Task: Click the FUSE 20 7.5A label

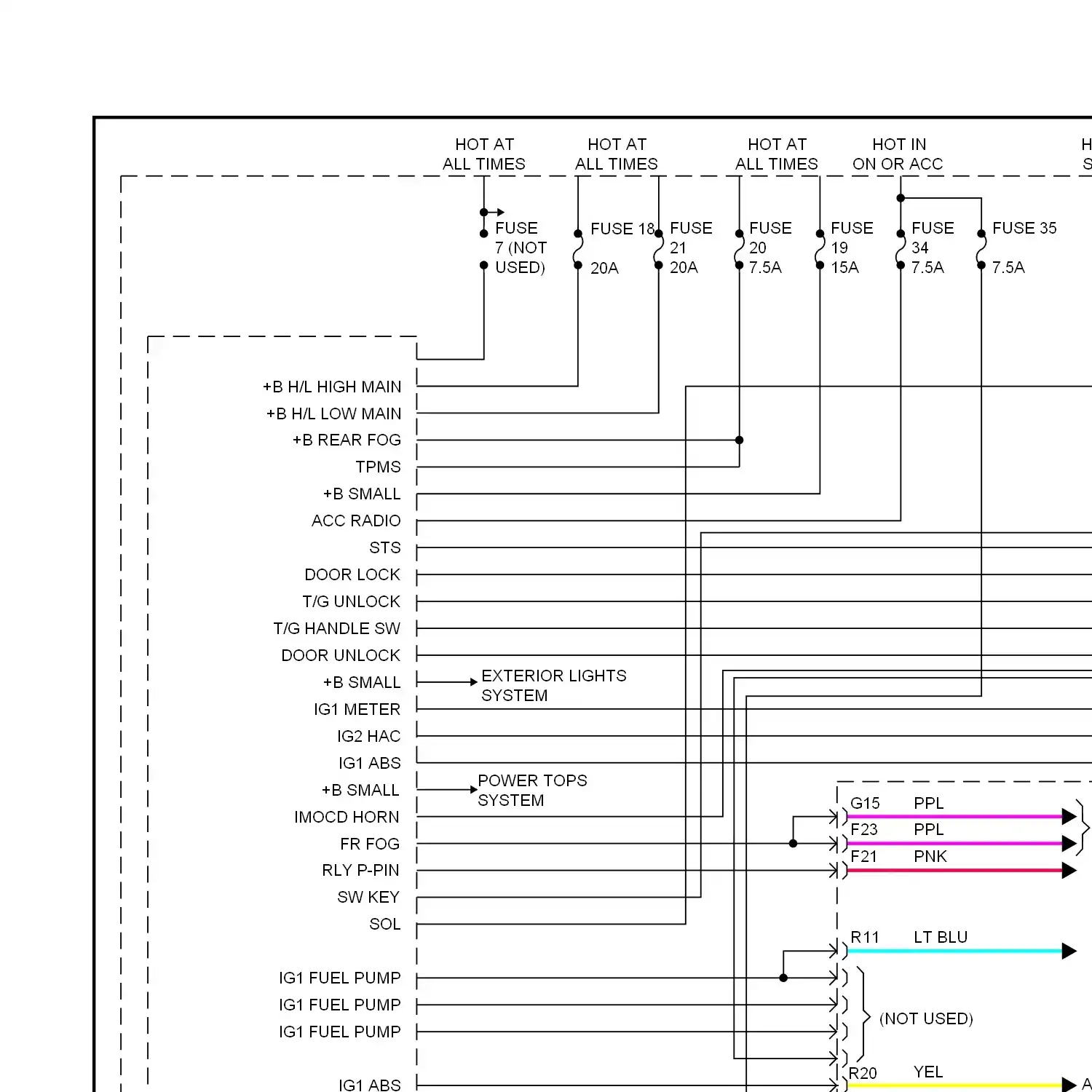Action: (770, 248)
